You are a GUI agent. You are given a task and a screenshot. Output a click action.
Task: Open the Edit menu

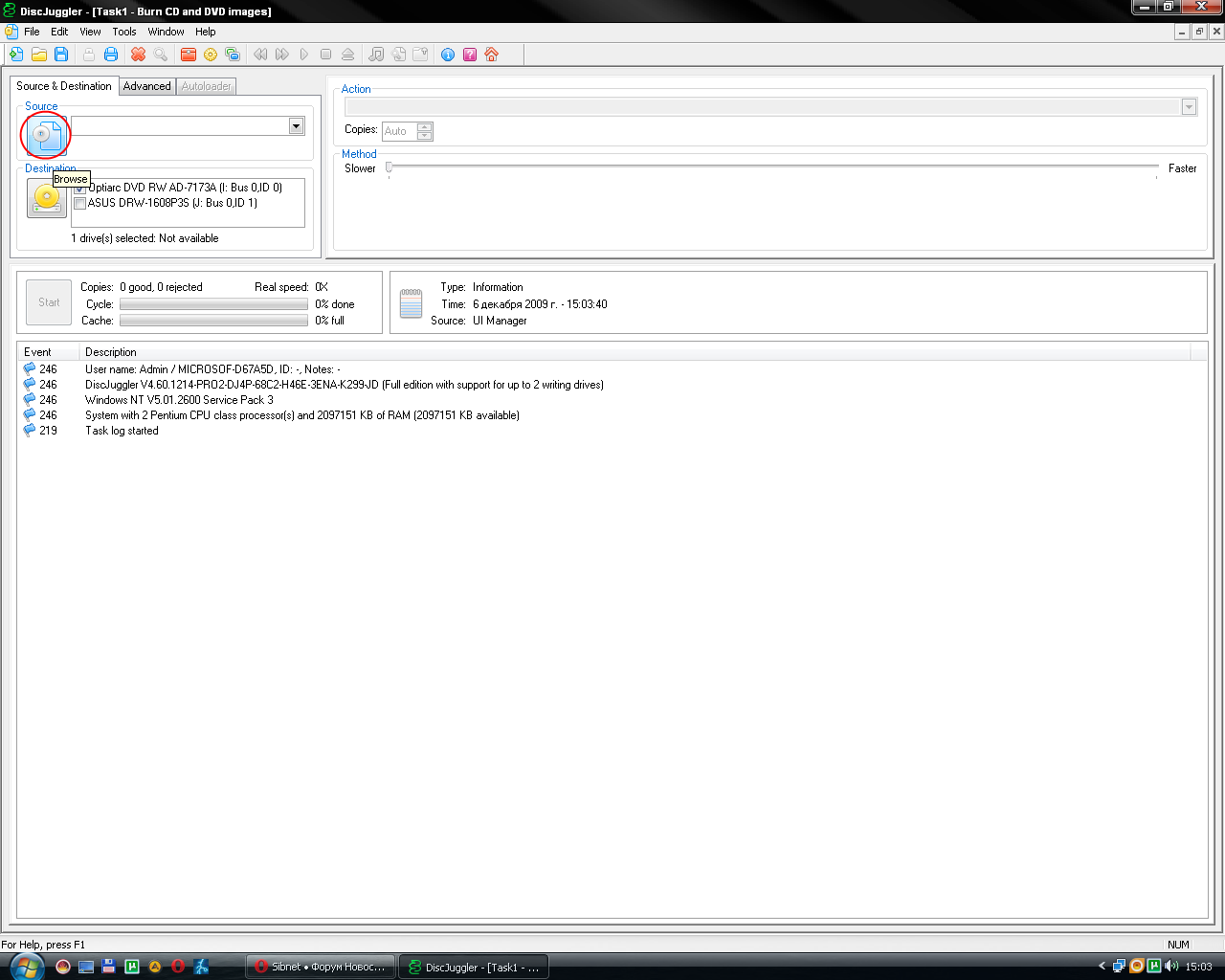click(59, 32)
